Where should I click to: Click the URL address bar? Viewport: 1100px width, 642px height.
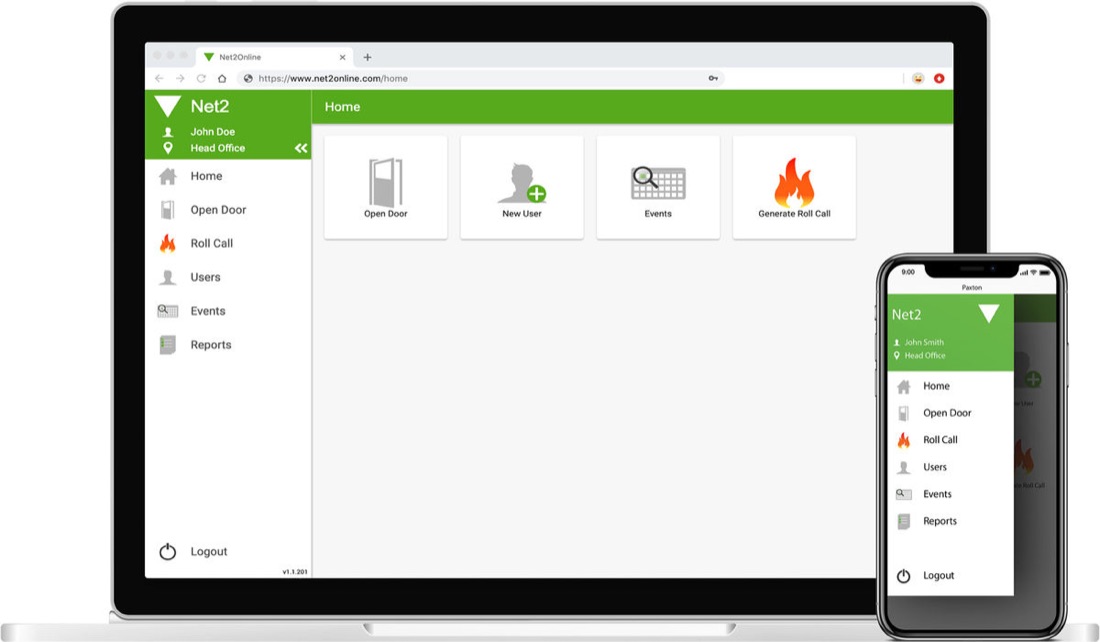(481, 79)
